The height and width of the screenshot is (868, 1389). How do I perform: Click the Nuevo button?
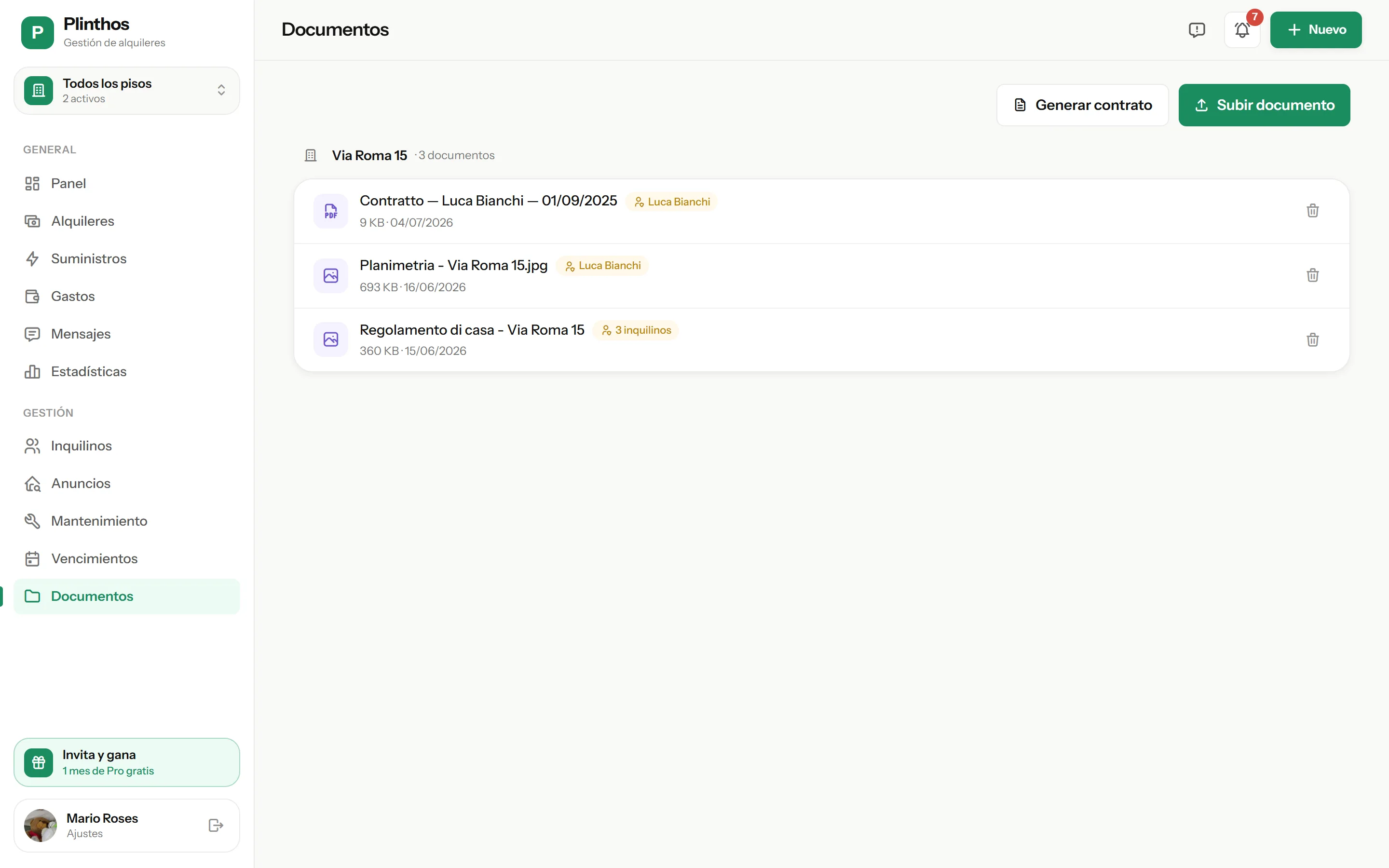click(1316, 30)
